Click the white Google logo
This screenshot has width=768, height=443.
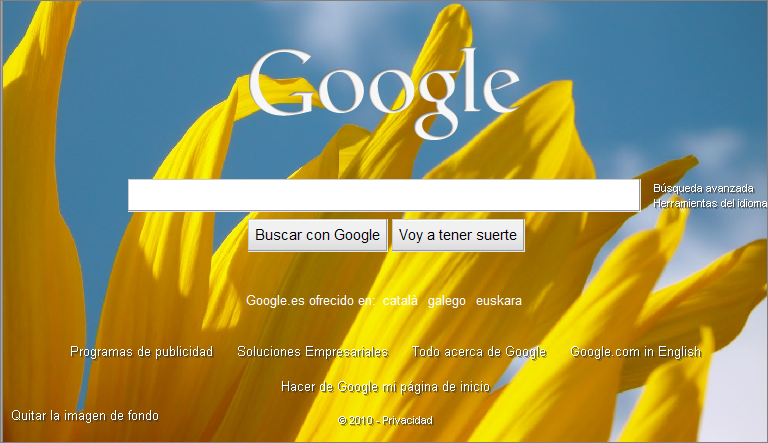click(384, 94)
